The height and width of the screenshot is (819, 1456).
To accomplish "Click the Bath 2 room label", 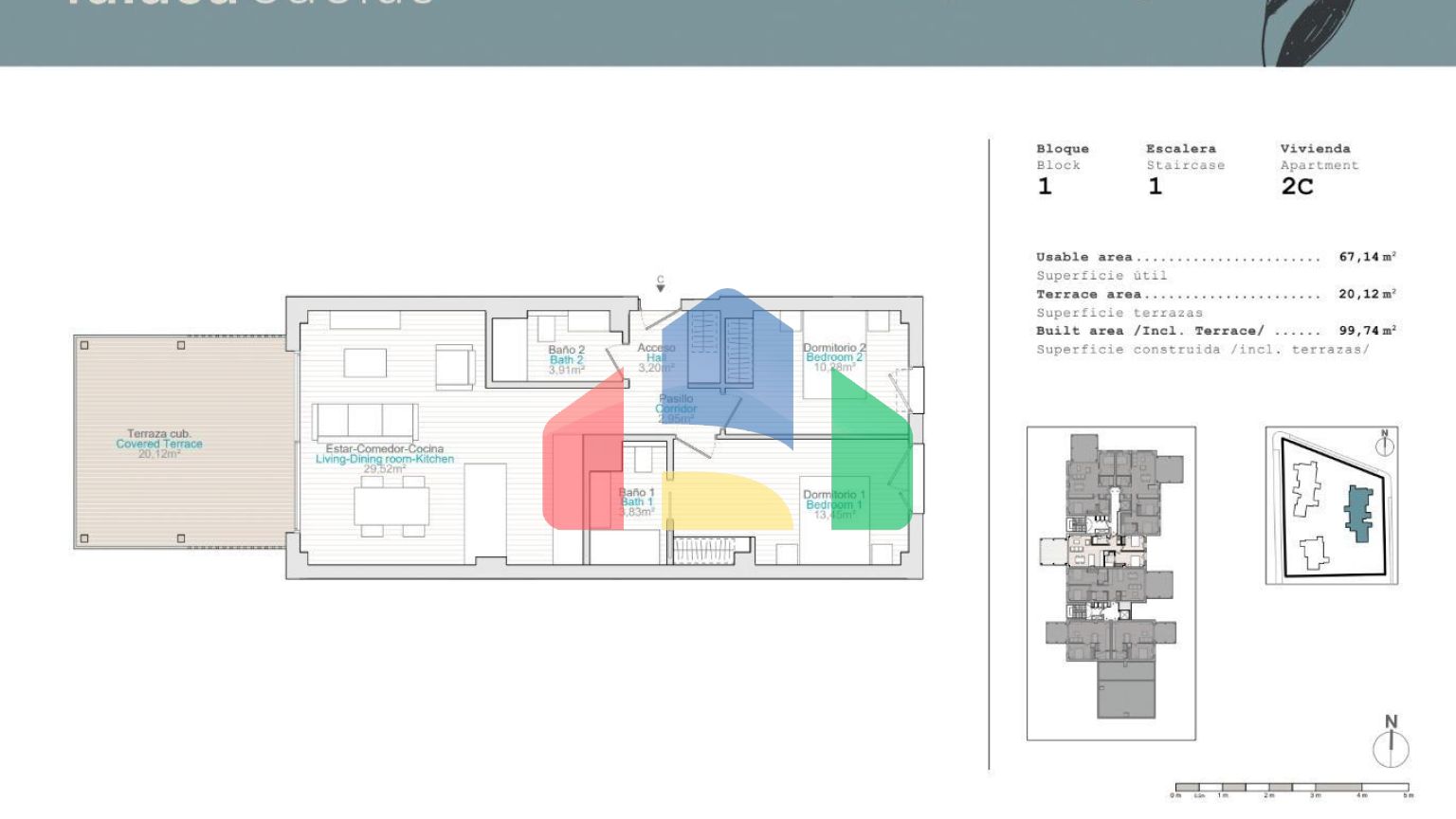I will point(566,360).
